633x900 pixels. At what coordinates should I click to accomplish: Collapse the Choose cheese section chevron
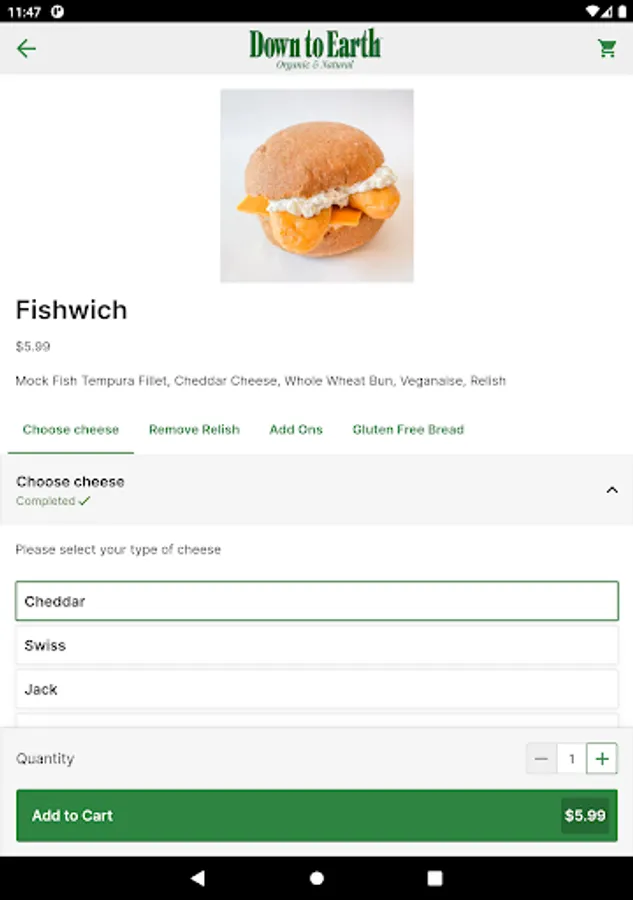click(612, 490)
